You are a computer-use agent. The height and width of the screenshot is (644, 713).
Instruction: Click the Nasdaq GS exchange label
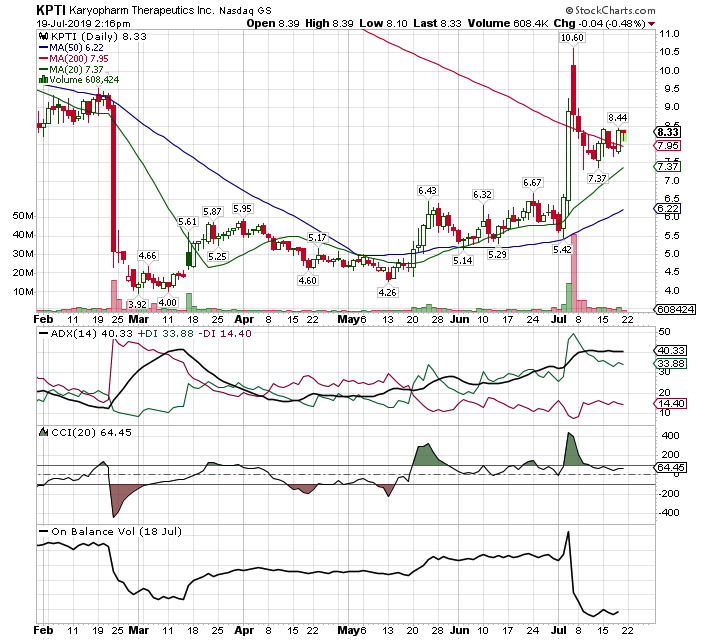(x=245, y=10)
